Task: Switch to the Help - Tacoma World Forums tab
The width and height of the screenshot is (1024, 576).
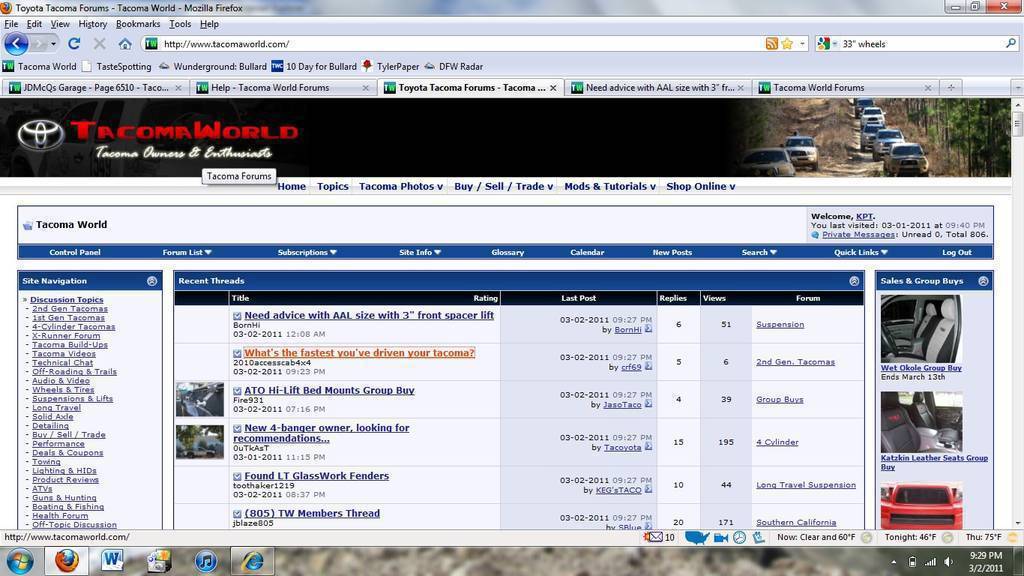Action: tap(282, 88)
